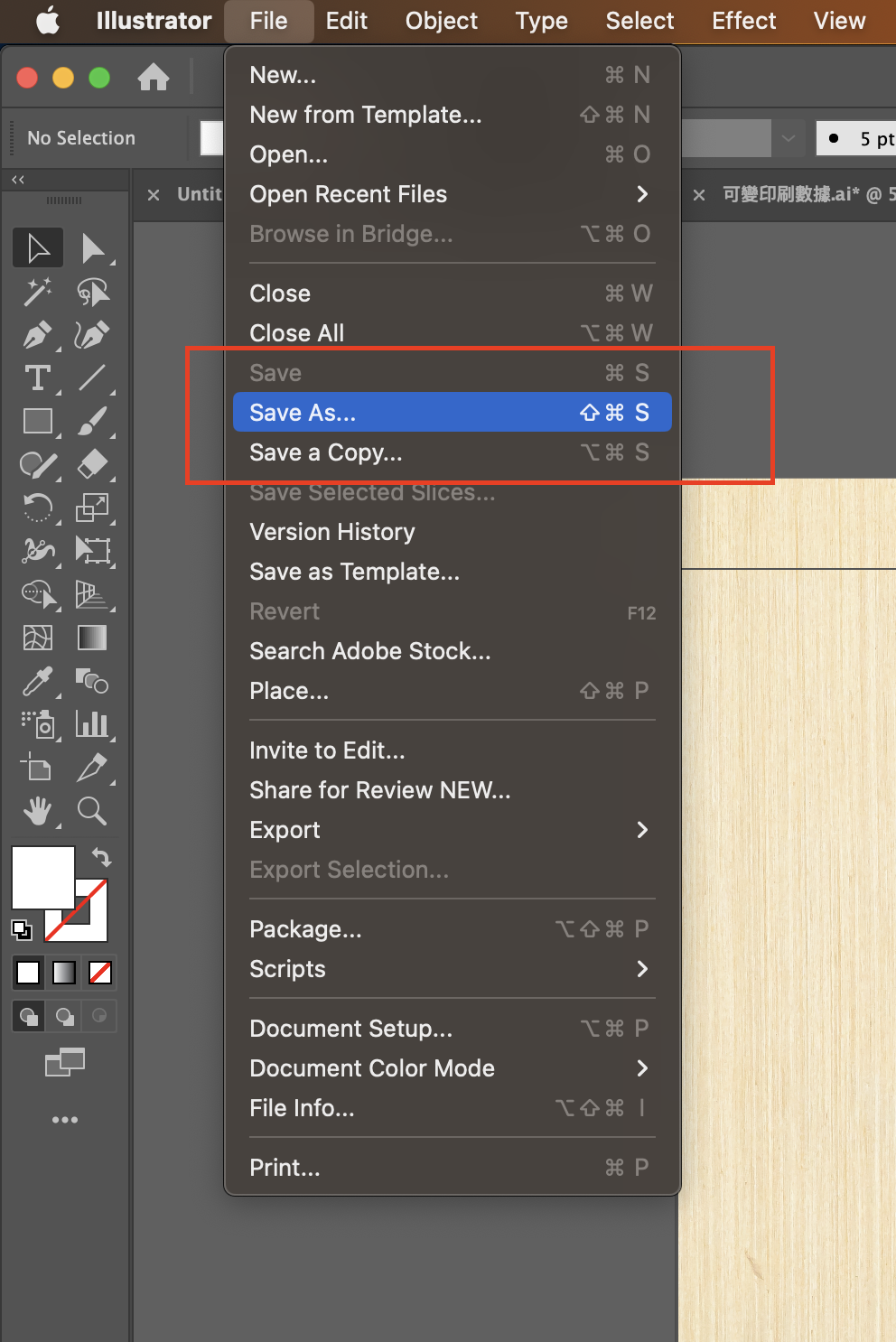Viewport: 896px width, 1342px height.
Task: Activate the Slice tool
Action: [x=93, y=768]
